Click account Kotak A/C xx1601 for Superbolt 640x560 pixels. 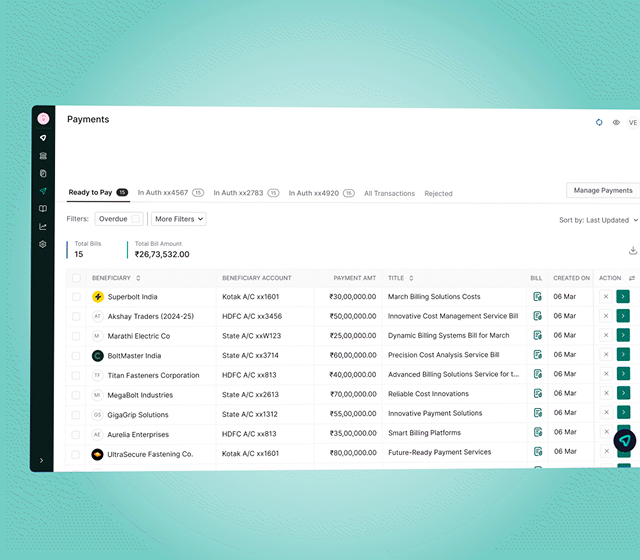click(251, 297)
